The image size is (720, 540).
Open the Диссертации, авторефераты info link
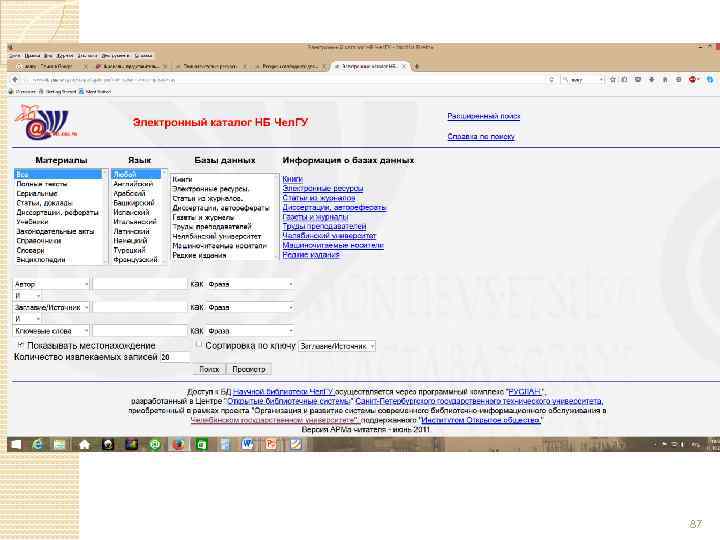[334, 208]
